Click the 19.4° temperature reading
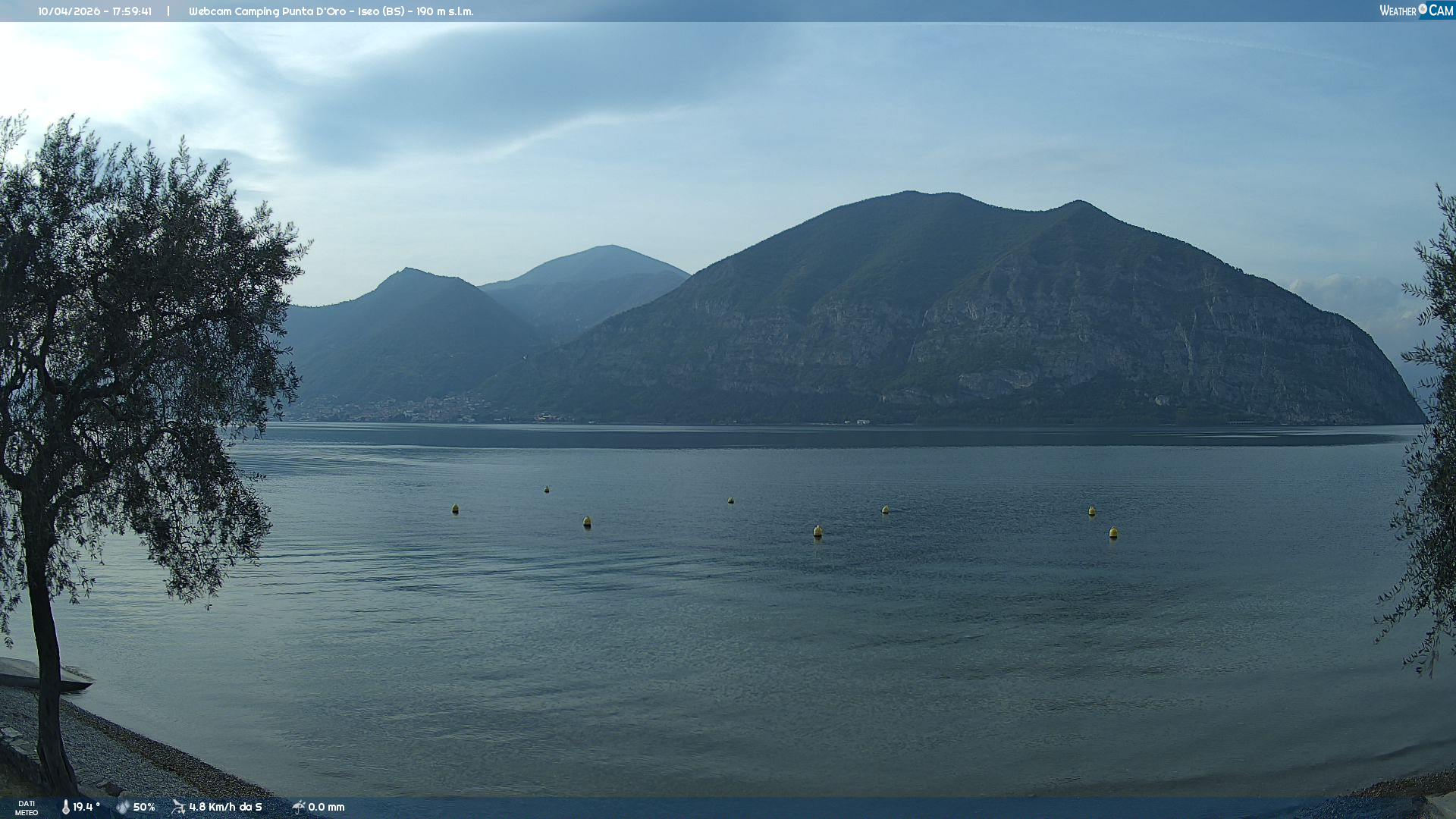The width and height of the screenshot is (1456, 819). coord(86,807)
